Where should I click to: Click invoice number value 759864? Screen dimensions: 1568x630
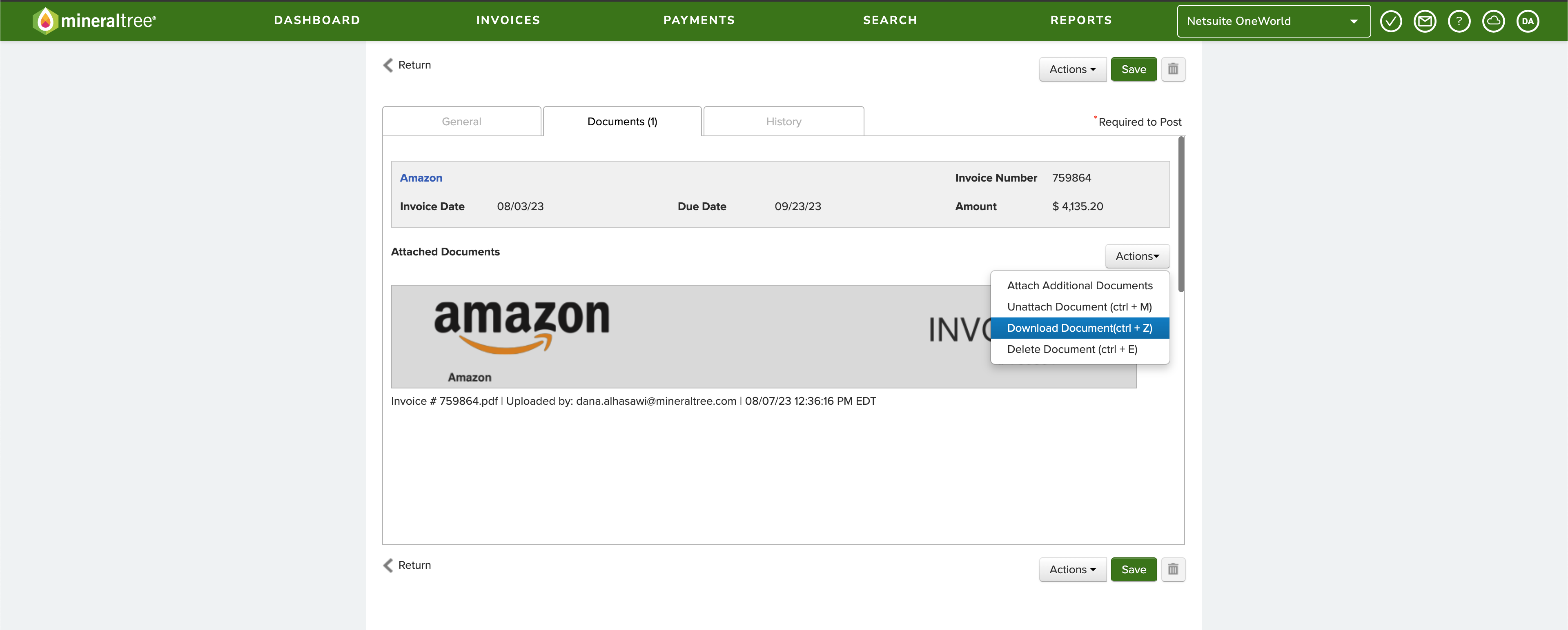1071,178
